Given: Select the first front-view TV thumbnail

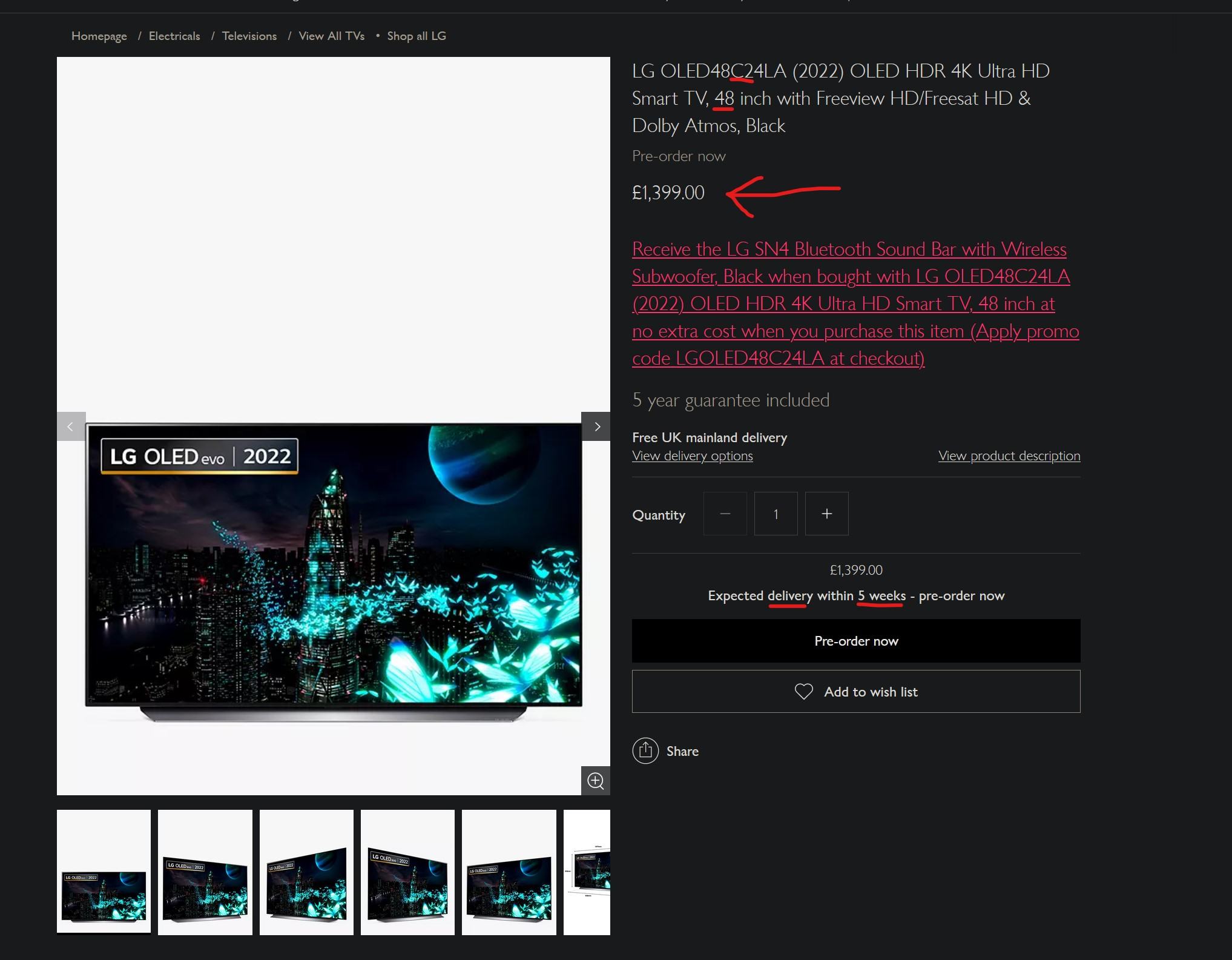Looking at the screenshot, I should (104, 872).
